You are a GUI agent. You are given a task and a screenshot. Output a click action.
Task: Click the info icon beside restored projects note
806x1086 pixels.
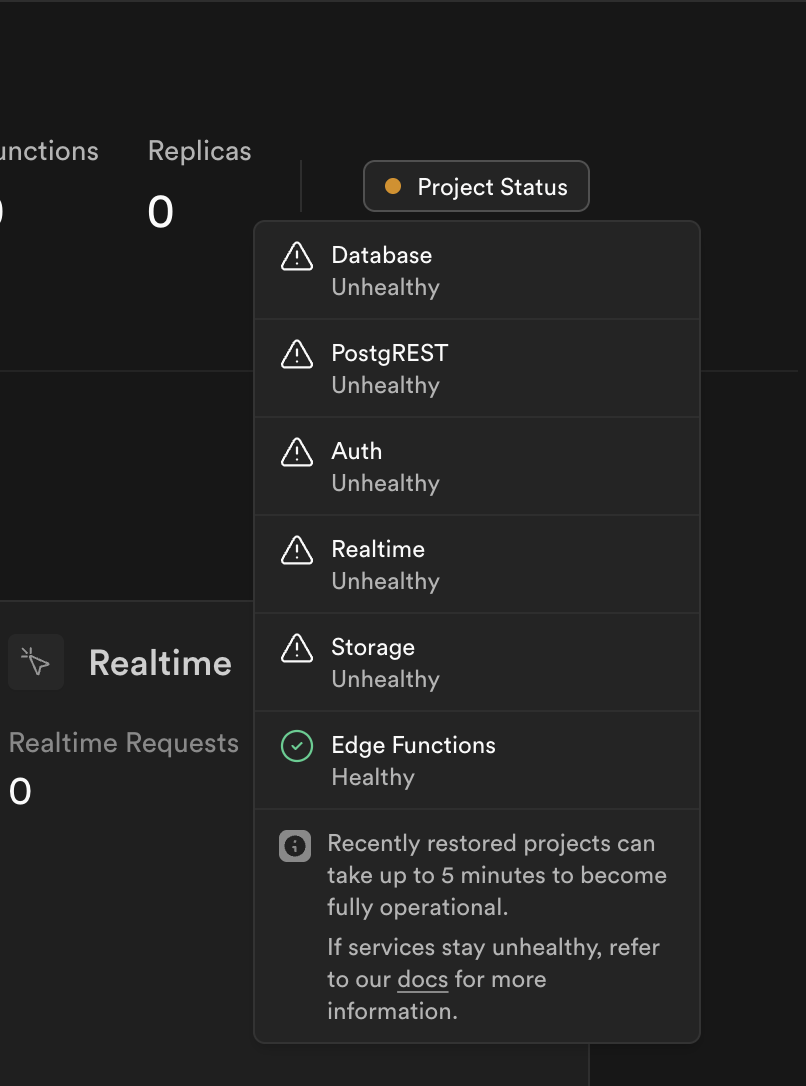(x=295, y=846)
